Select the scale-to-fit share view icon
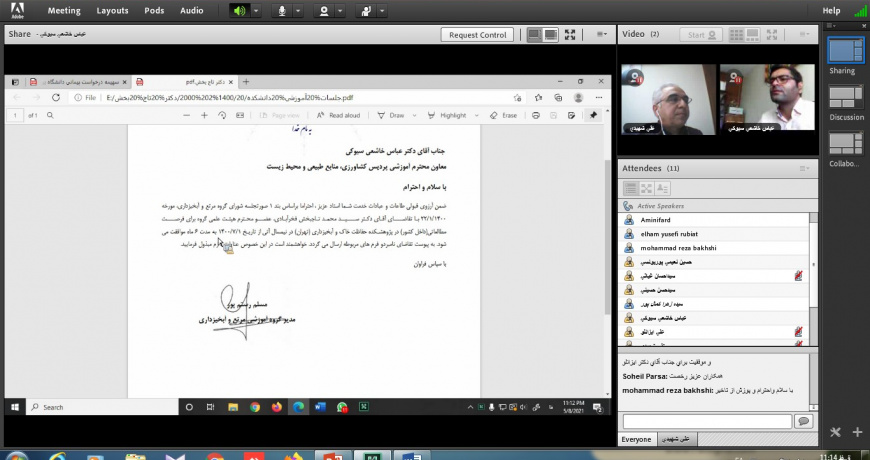870x460 pixels. 534,35
